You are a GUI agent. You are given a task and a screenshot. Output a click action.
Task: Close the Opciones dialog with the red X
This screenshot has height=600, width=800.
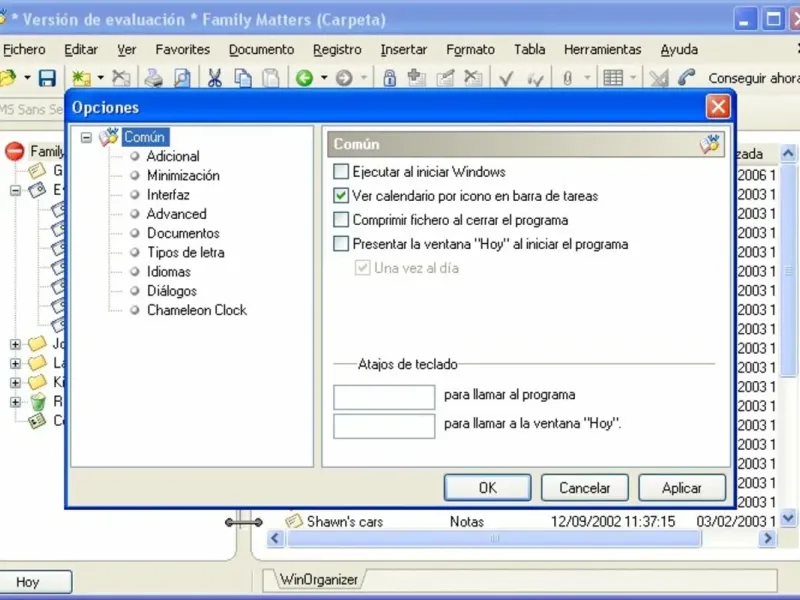pyautogui.click(x=718, y=107)
